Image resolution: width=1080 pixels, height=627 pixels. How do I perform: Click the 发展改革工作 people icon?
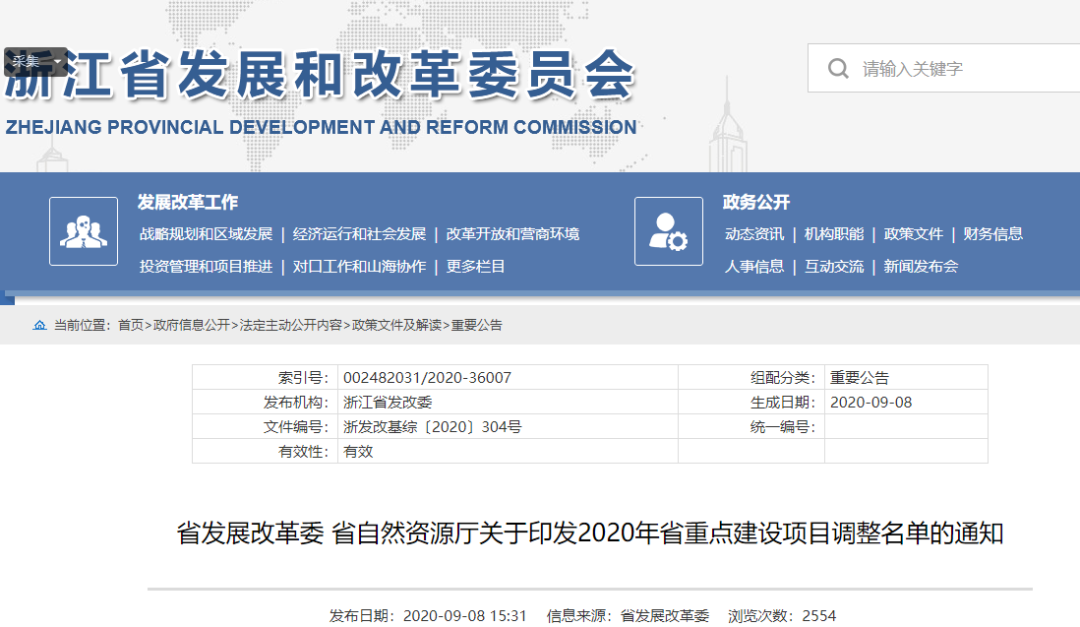point(83,232)
